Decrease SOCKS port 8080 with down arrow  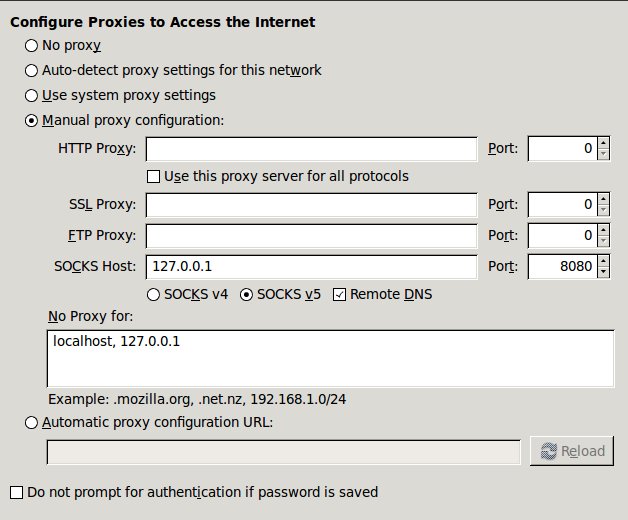point(603,272)
